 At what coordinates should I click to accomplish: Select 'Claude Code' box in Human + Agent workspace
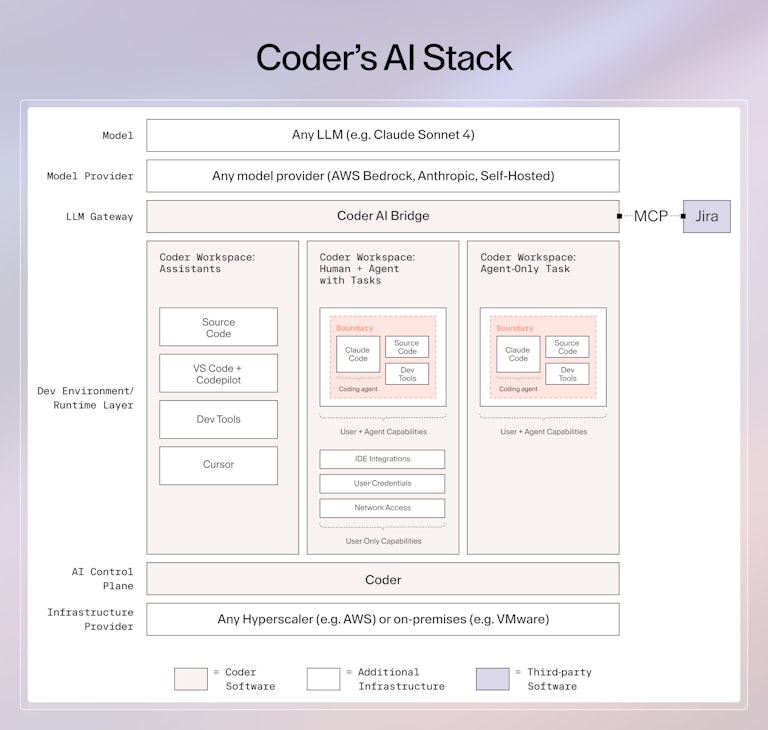click(358, 354)
